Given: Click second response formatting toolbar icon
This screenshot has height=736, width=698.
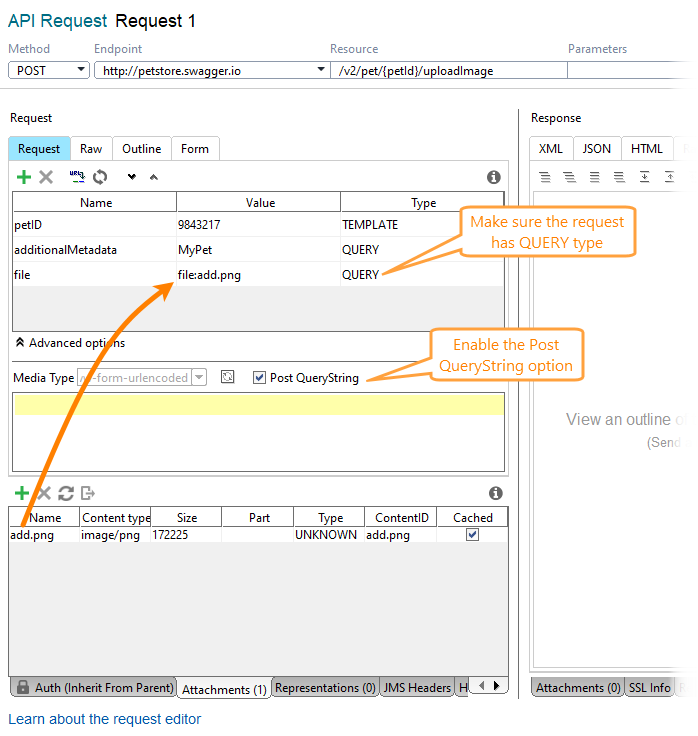Looking at the screenshot, I should point(569,177).
